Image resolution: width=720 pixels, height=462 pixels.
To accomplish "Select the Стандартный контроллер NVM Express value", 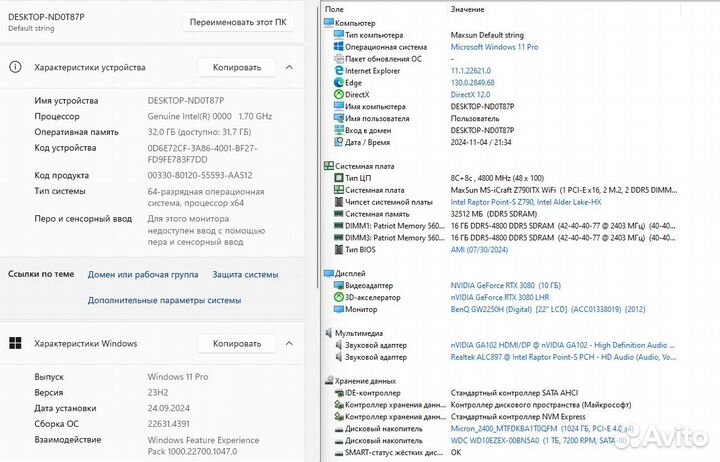I will [x=518, y=417].
